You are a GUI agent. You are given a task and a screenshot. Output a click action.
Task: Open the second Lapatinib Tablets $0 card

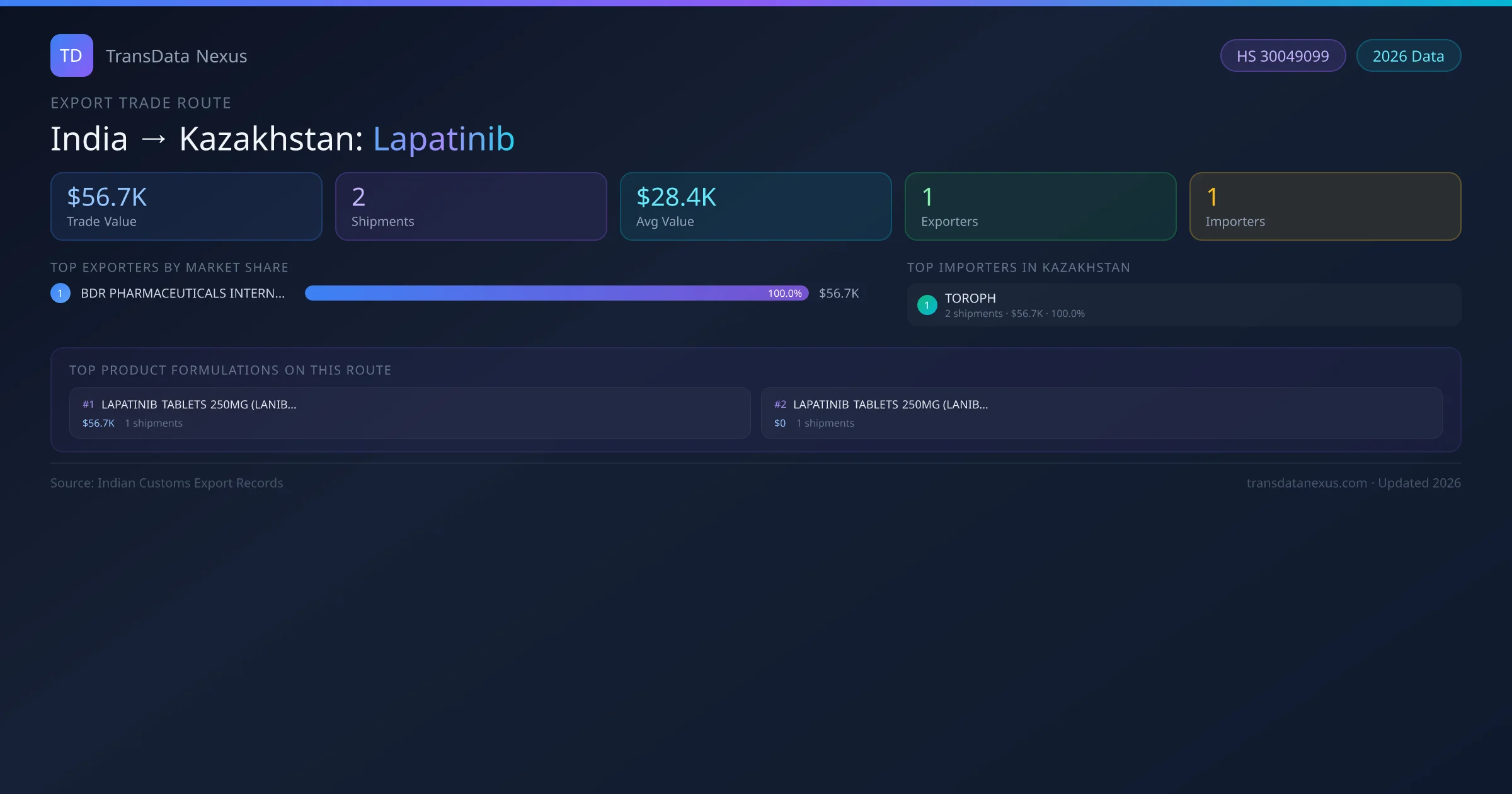[1101, 413]
